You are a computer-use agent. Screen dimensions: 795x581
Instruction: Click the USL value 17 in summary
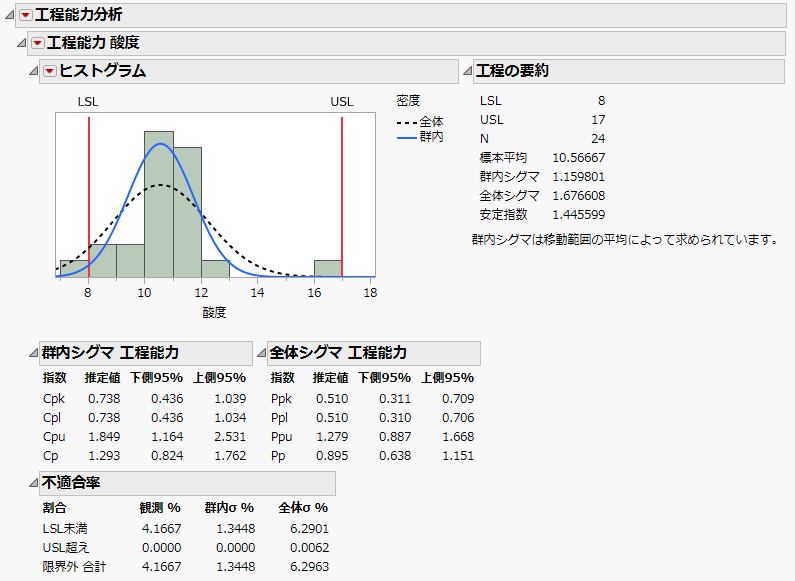tap(599, 120)
